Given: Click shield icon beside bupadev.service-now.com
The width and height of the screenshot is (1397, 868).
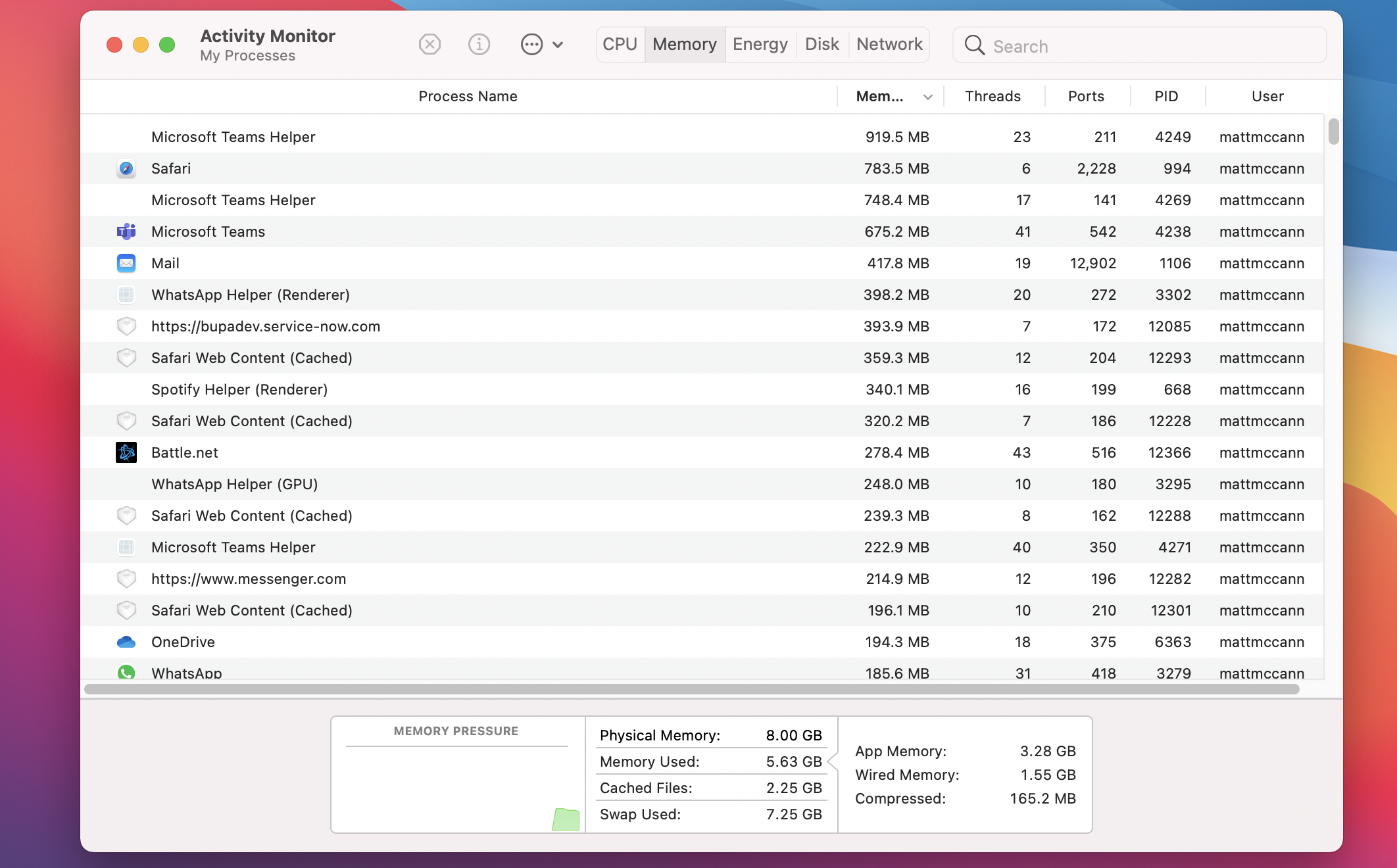Looking at the screenshot, I should click(126, 326).
